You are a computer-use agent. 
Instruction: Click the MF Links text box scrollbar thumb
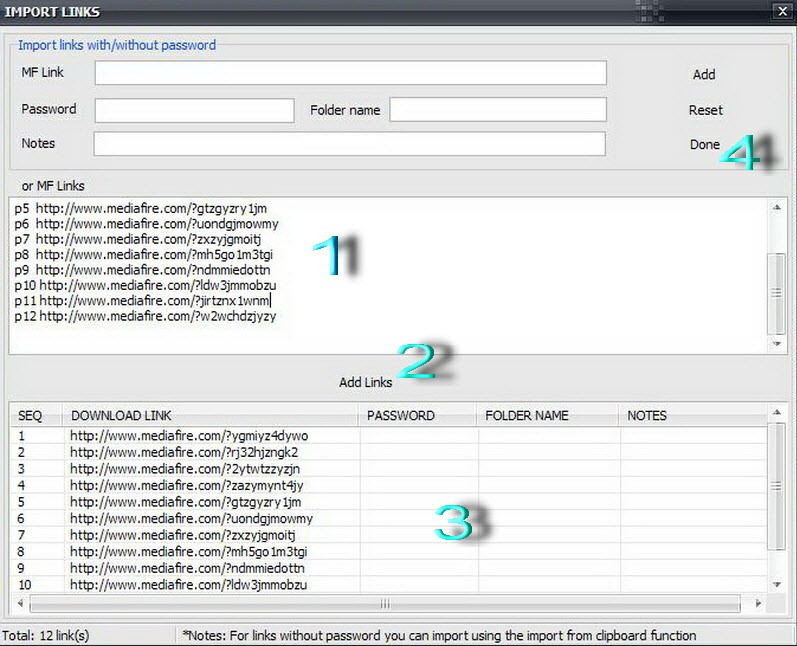tap(777, 293)
